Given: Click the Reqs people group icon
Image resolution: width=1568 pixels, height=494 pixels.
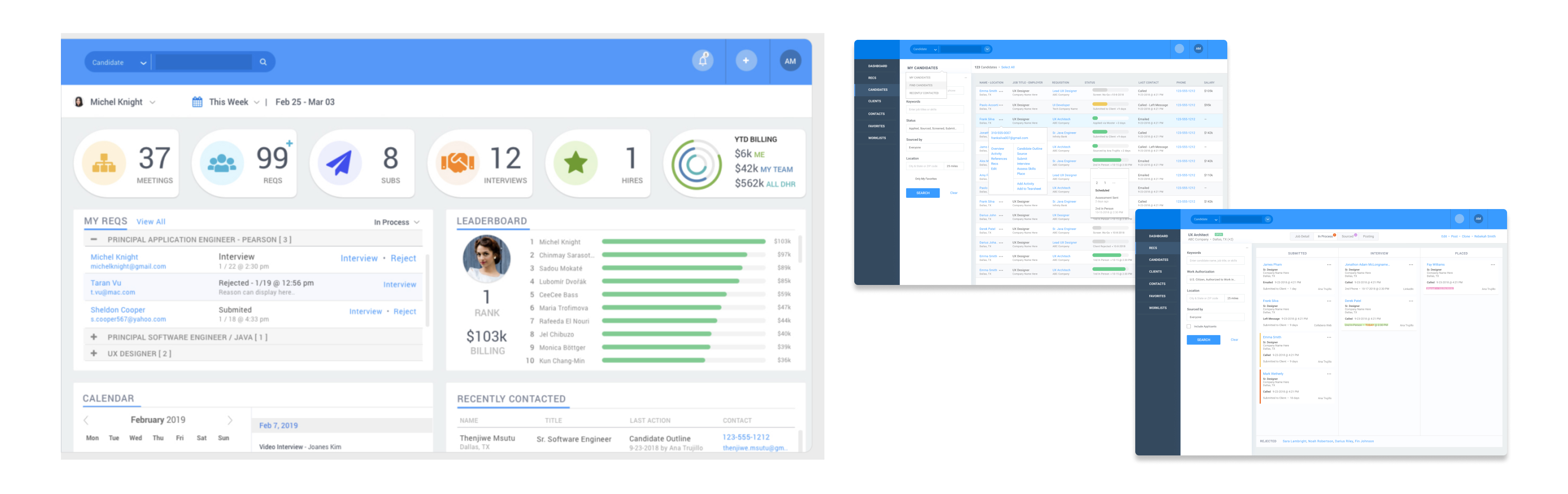Looking at the screenshot, I should pos(222,163).
